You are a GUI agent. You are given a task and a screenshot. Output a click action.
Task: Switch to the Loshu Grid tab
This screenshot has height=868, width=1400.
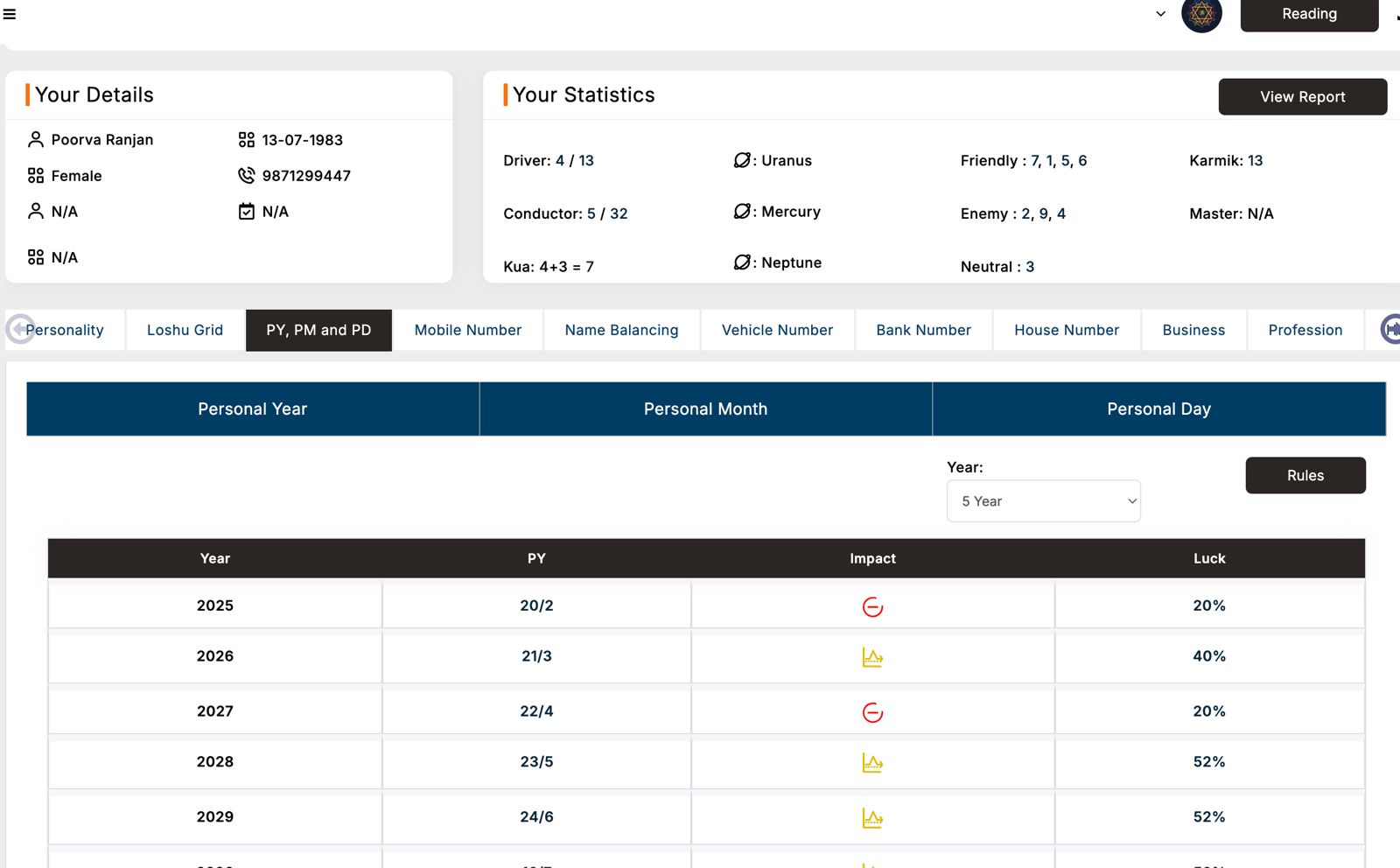click(185, 330)
